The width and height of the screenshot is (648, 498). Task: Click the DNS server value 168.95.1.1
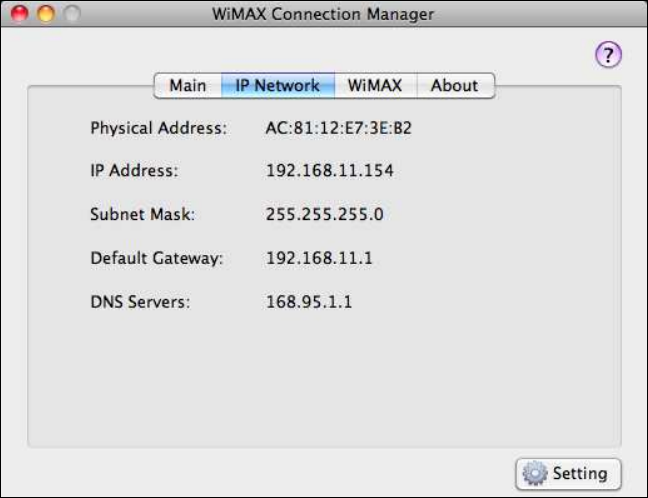coord(308,301)
